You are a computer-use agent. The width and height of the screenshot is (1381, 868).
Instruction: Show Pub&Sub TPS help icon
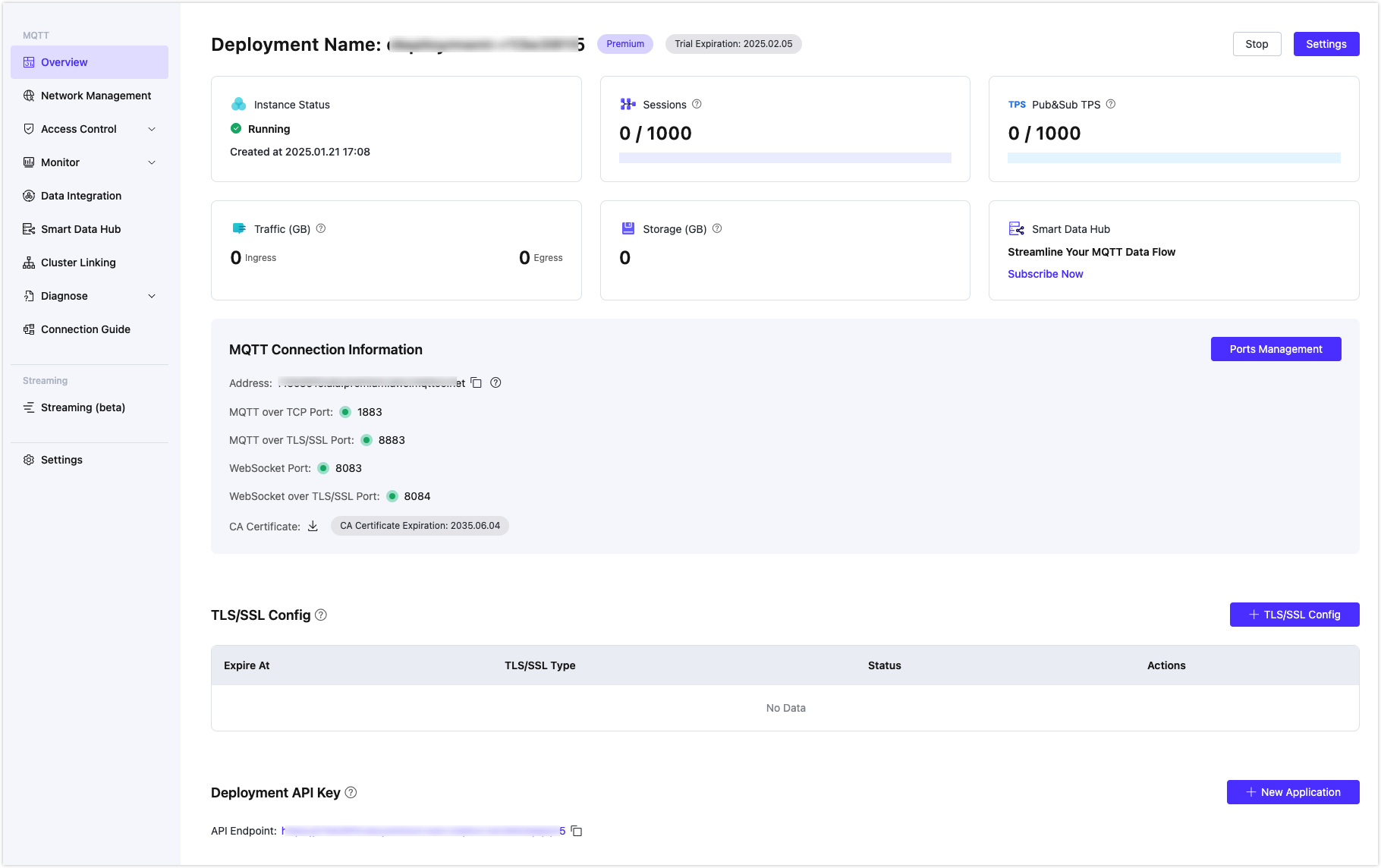click(x=1110, y=104)
